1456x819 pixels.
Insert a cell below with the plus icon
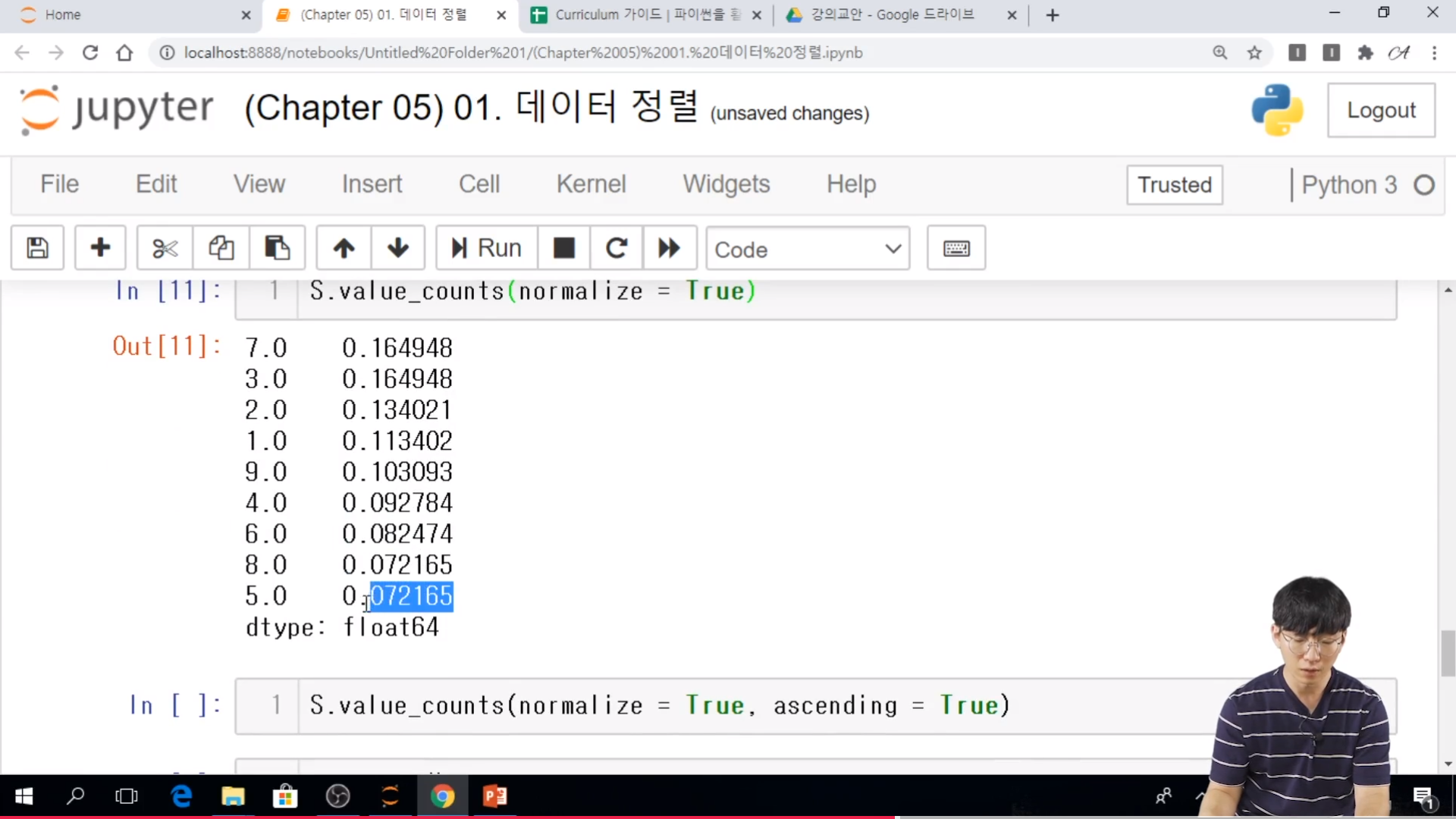point(100,248)
